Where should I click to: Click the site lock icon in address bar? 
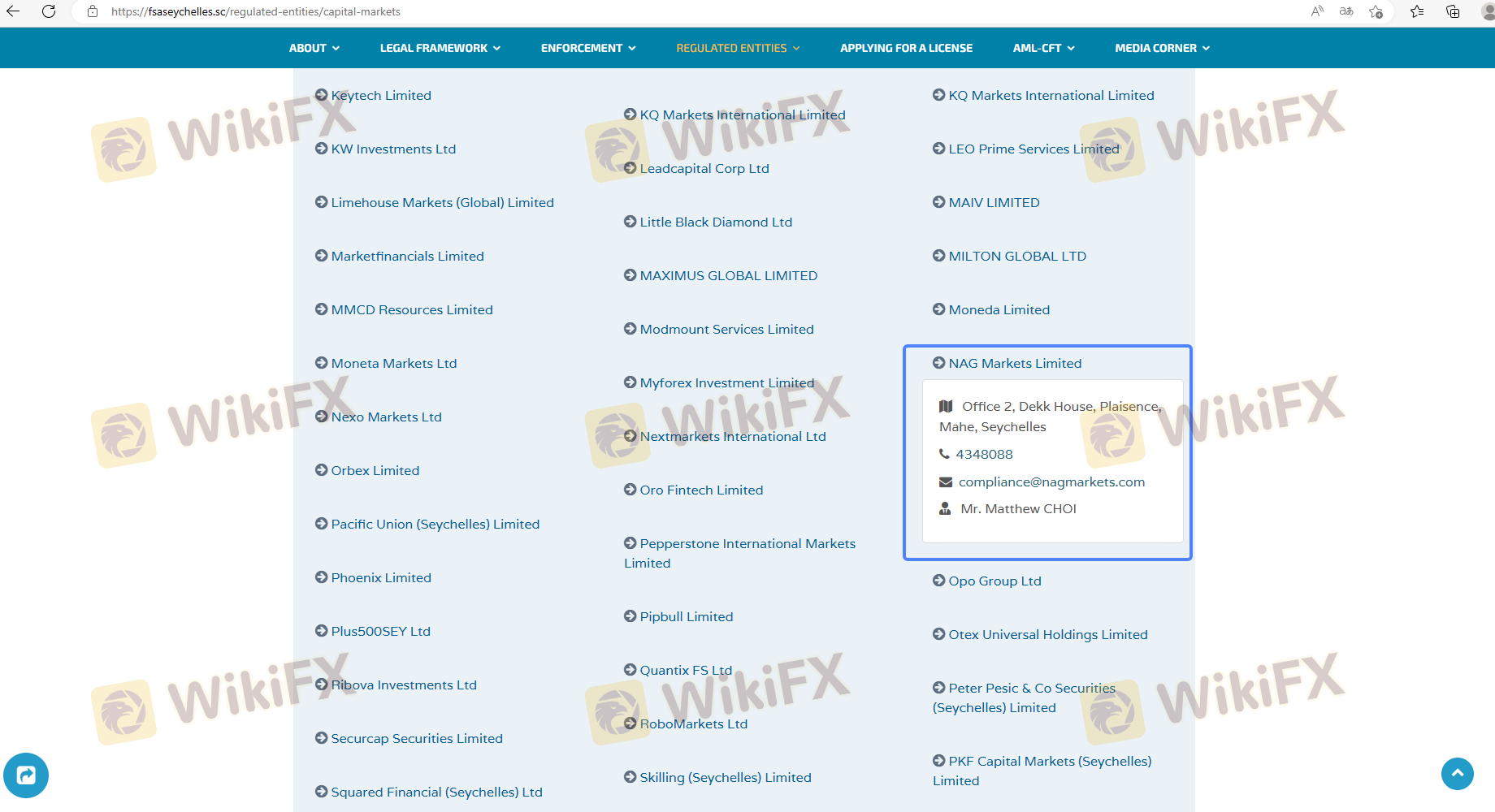tap(93, 11)
